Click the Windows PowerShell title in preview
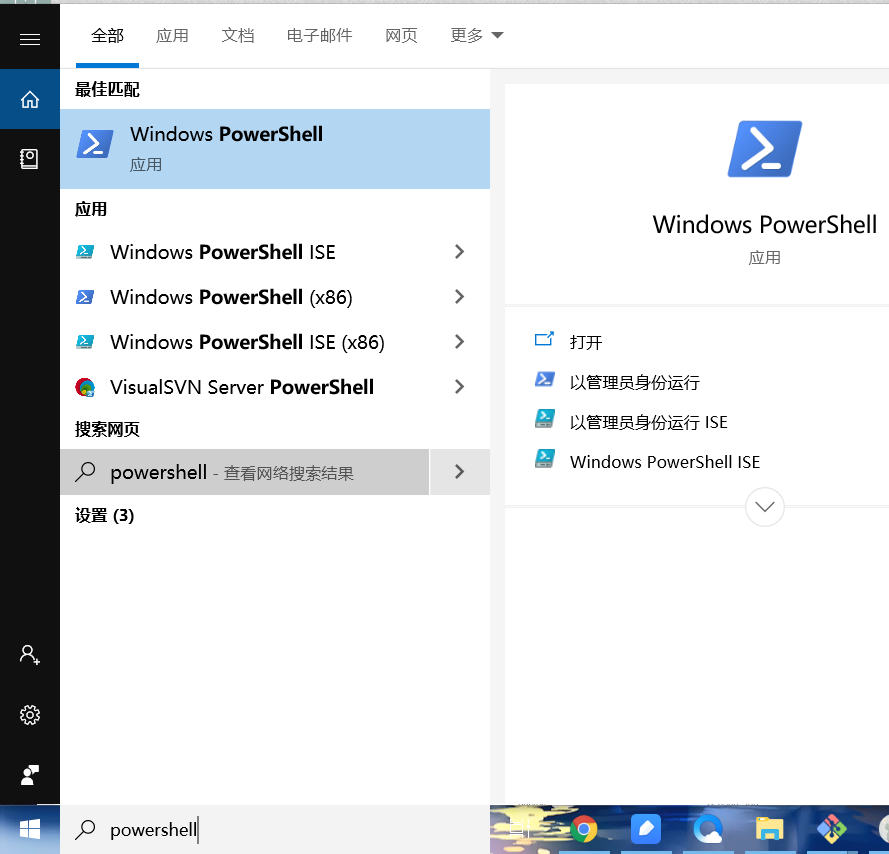Screen dimensions: 889x854 point(764,225)
